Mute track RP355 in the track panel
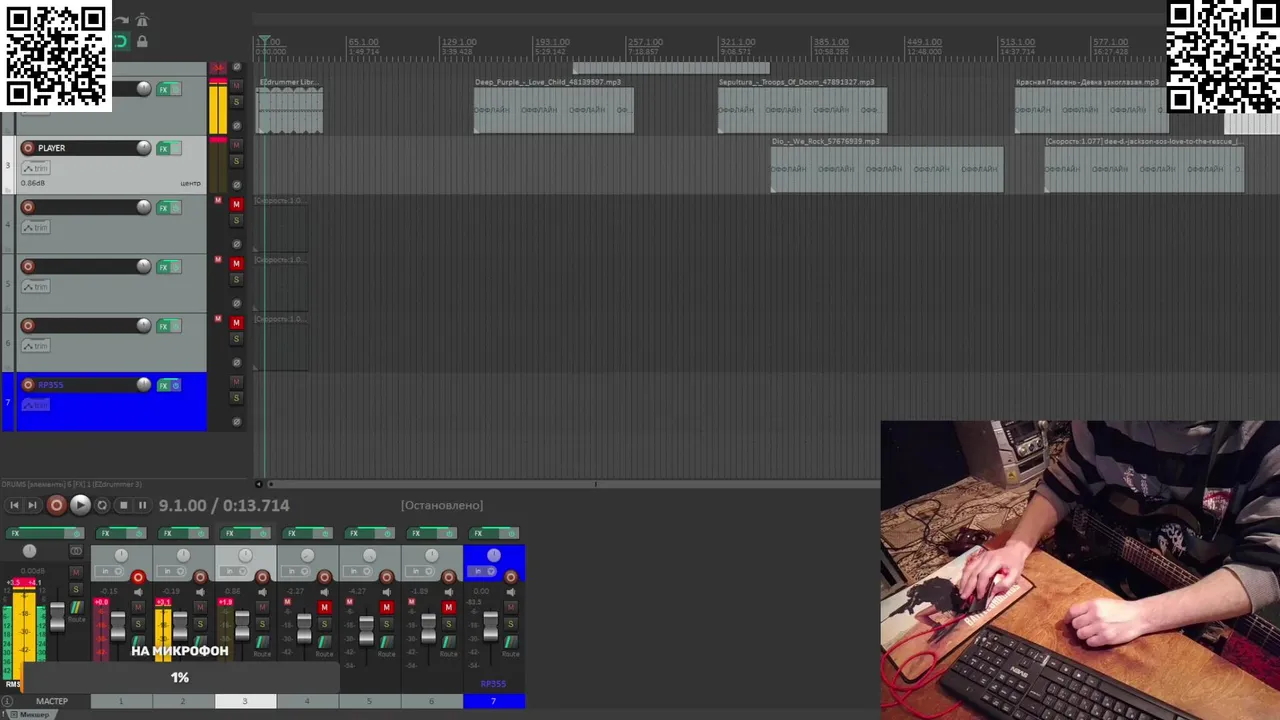The width and height of the screenshot is (1280, 720). coord(236,381)
